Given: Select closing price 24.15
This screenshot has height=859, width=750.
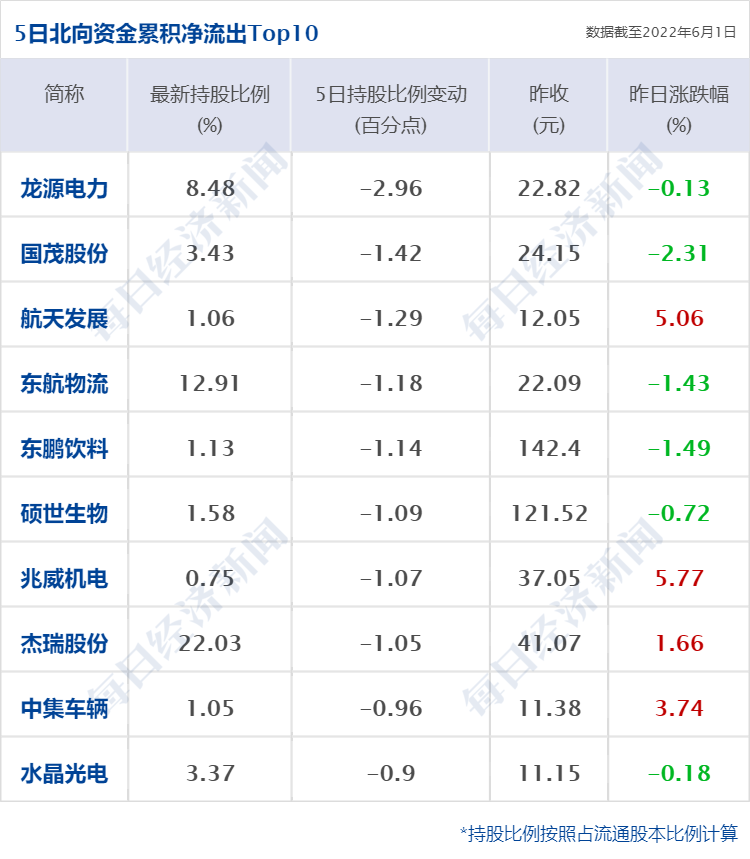Looking at the screenshot, I should point(549,253).
